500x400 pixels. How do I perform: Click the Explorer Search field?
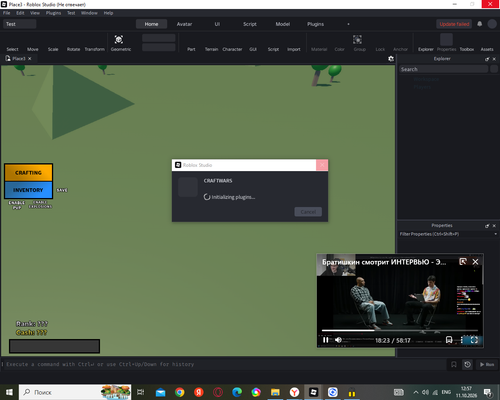444,69
